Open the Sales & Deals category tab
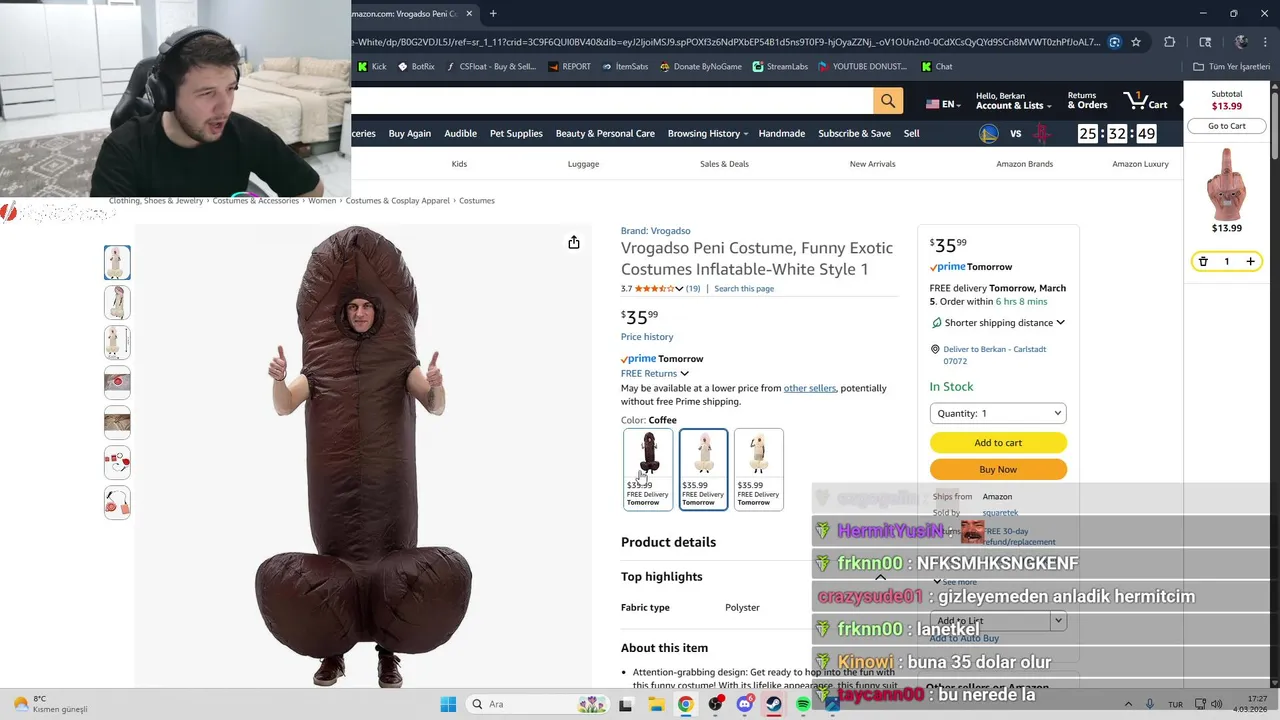This screenshot has width=1280, height=720. click(724, 164)
